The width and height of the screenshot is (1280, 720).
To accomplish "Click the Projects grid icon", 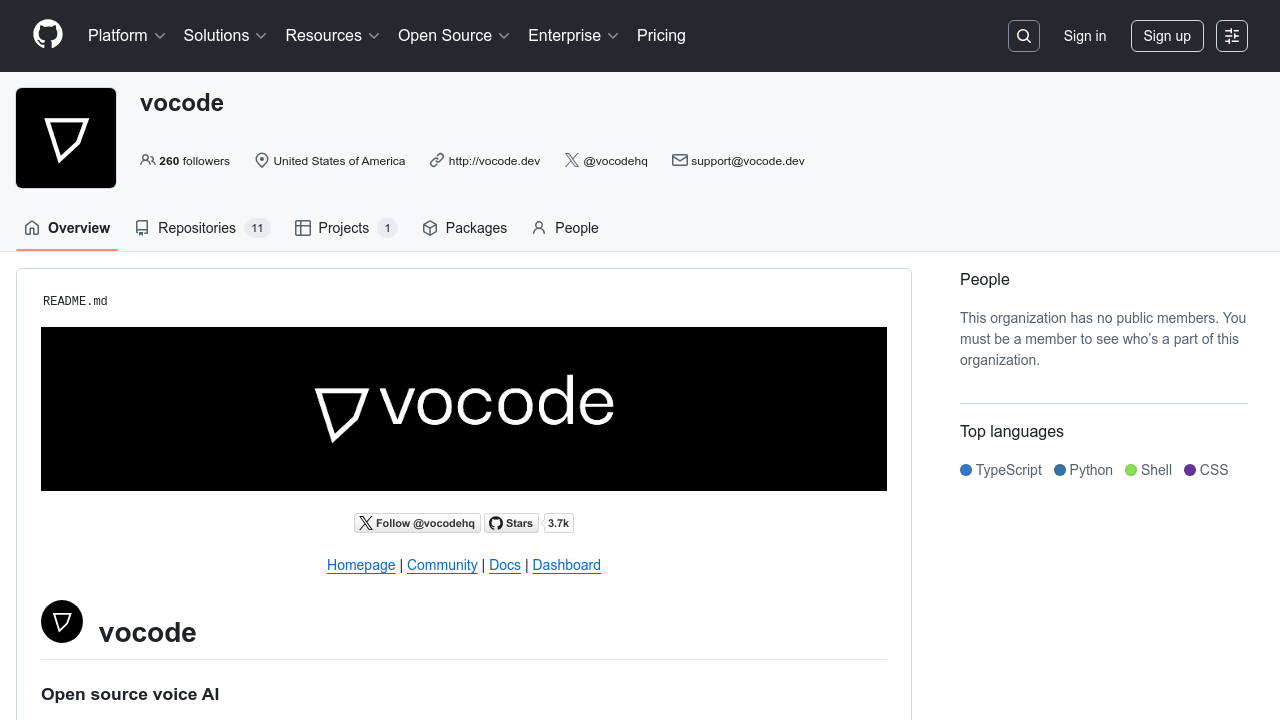I will [x=302, y=228].
